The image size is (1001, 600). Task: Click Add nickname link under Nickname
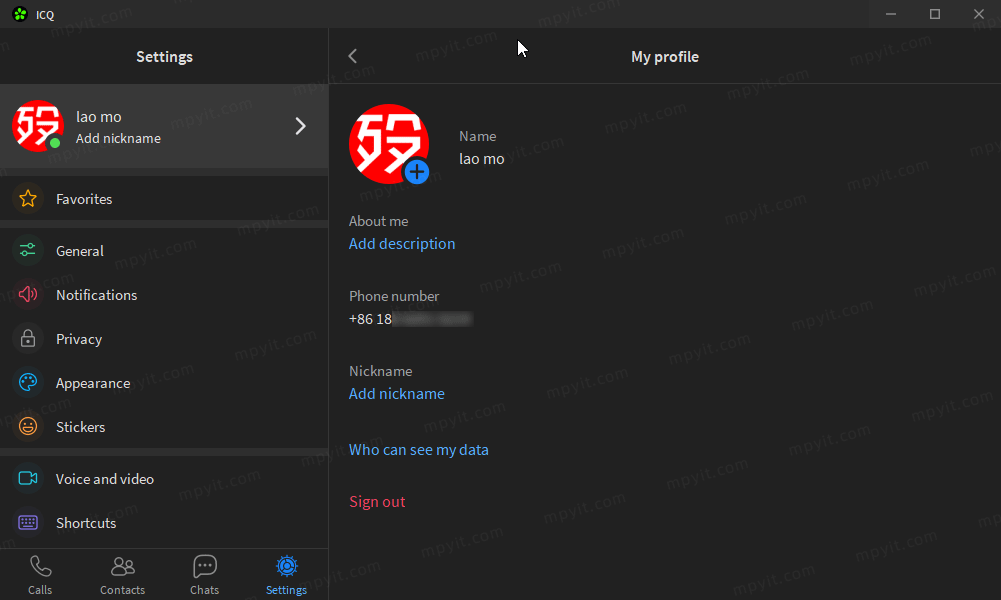pyautogui.click(x=396, y=394)
